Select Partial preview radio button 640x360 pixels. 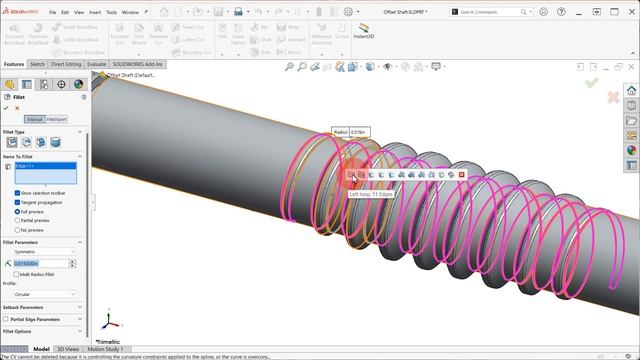[17, 220]
